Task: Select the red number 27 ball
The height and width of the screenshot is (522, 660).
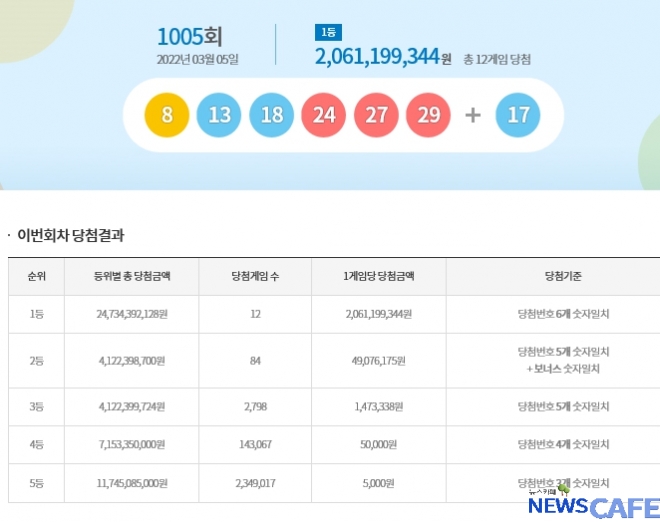Action: (377, 115)
